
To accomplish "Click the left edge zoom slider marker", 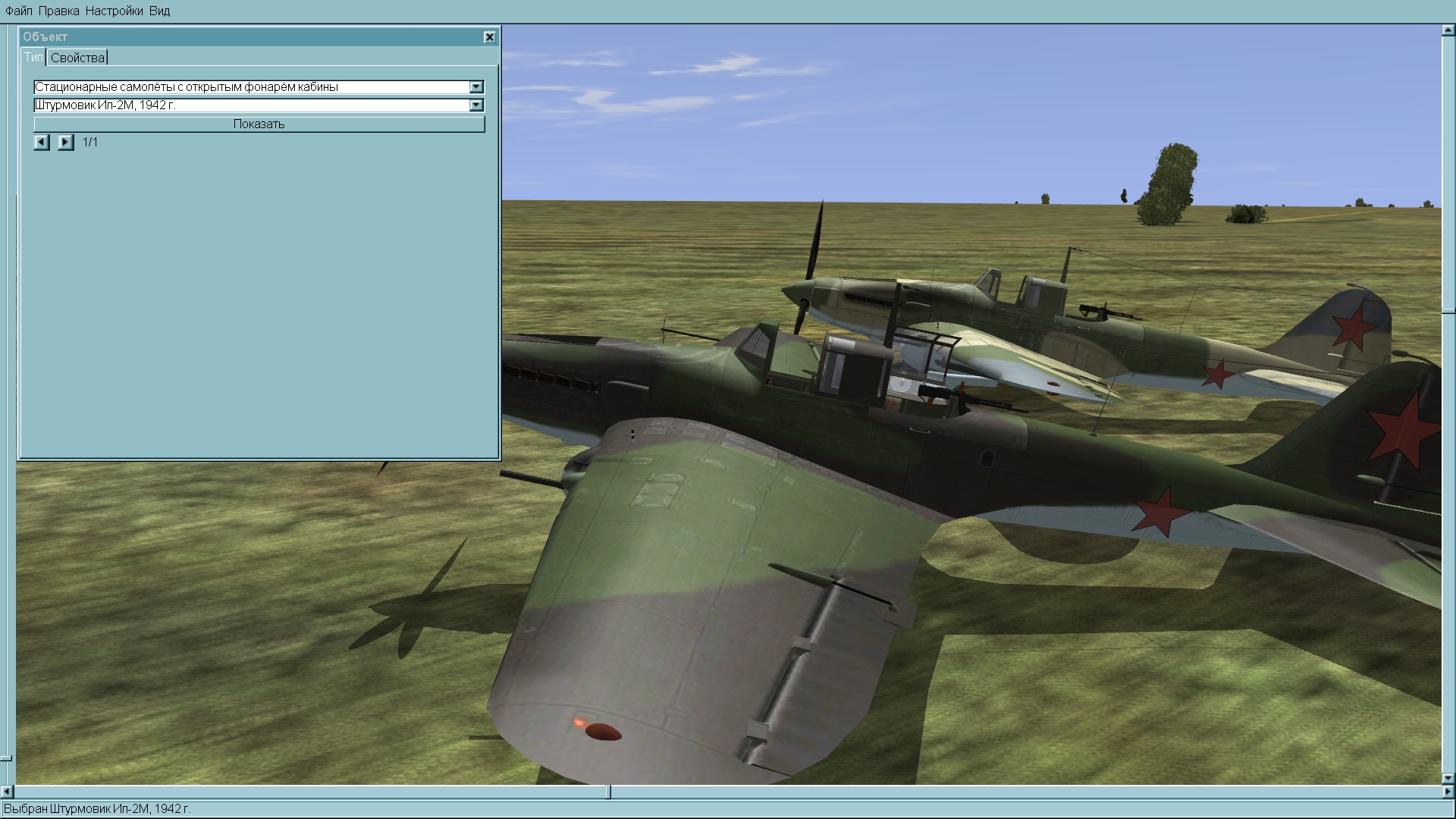I will pyautogui.click(x=6, y=757).
